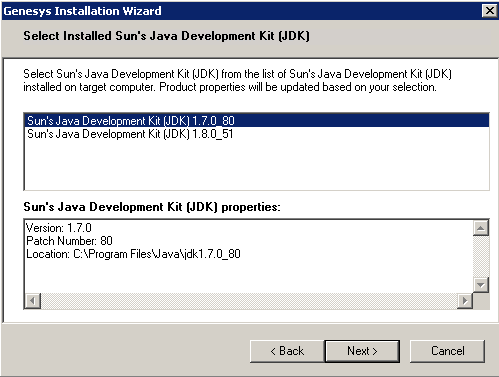Image resolution: width=499 pixels, height=377 pixels.
Task: Click the properties box scroll left arrow
Action: (33, 301)
